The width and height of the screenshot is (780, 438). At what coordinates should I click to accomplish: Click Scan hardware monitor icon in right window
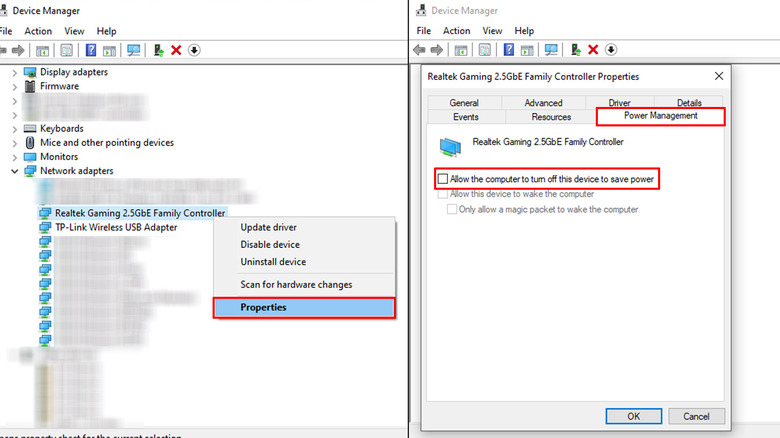(551, 50)
